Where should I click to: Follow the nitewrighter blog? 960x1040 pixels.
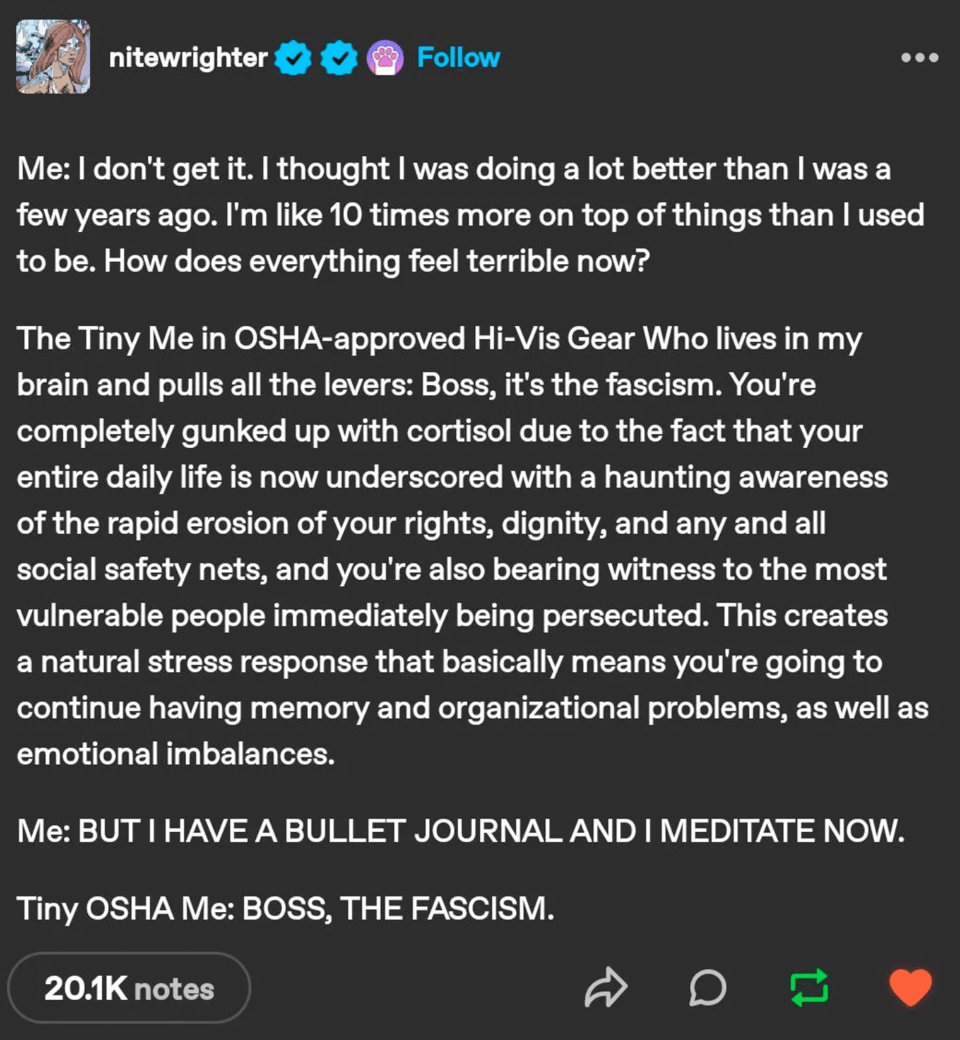(458, 57)
